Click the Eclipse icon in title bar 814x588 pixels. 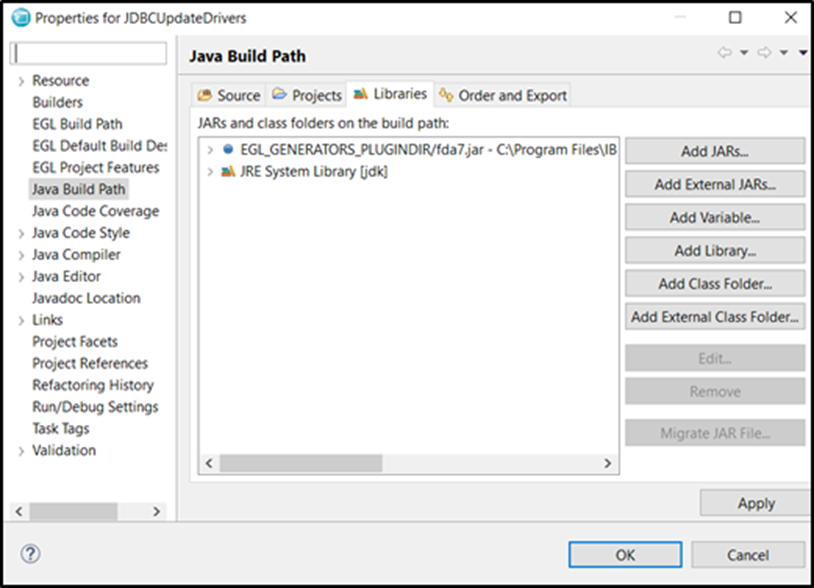[x=21, y=18]
